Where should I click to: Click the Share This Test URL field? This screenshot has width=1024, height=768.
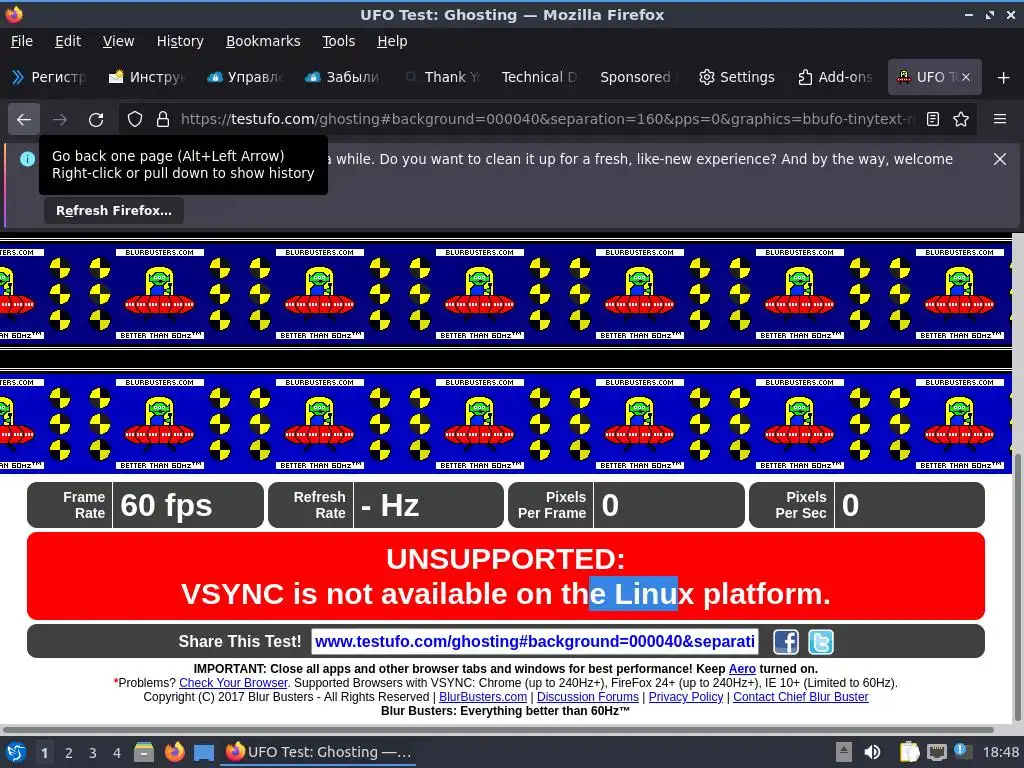[535, 642]
